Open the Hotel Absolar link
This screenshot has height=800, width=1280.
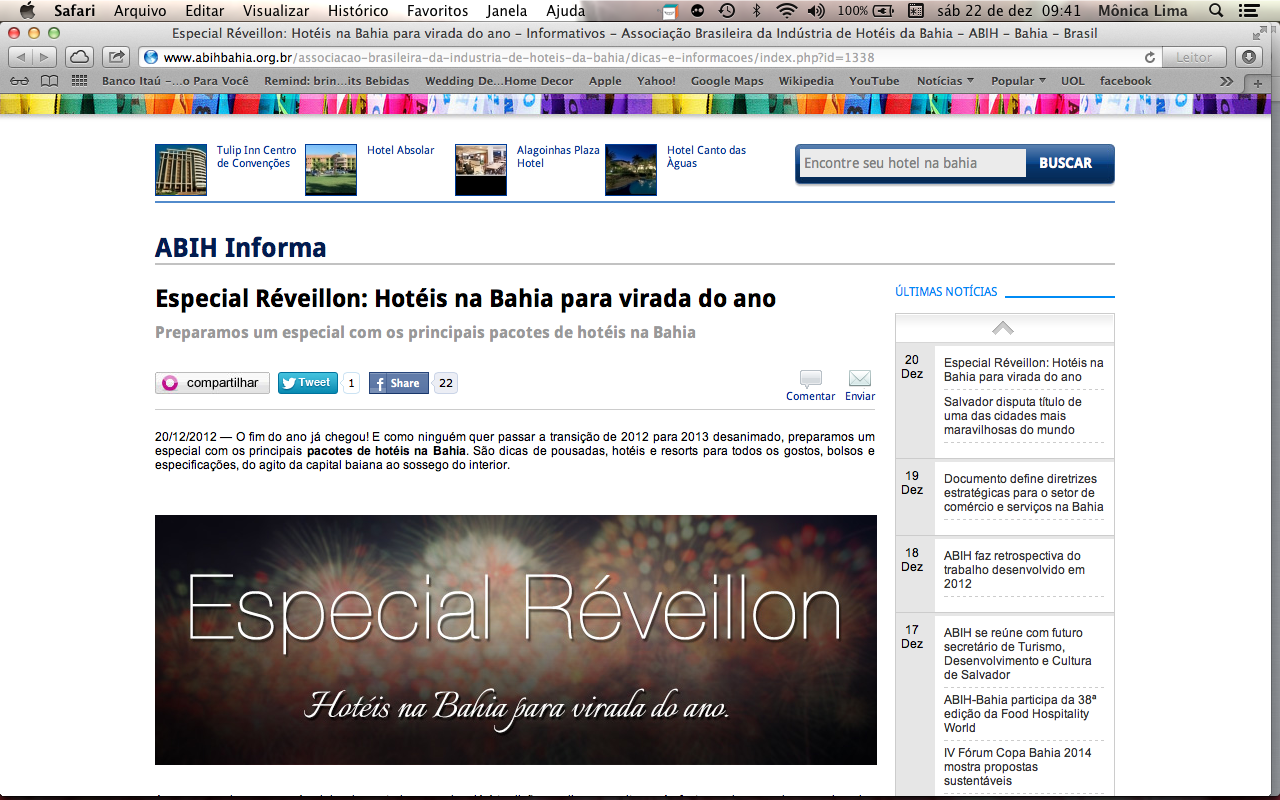coord(400,150)
